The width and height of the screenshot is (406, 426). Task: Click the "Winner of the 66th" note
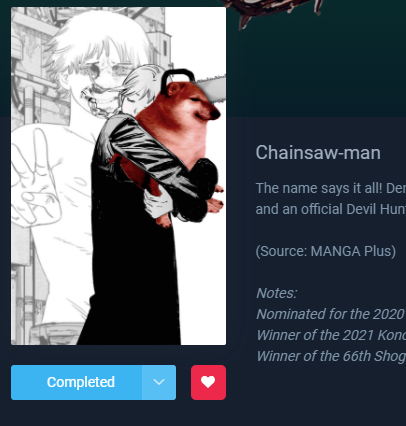(x=331, y=356)
